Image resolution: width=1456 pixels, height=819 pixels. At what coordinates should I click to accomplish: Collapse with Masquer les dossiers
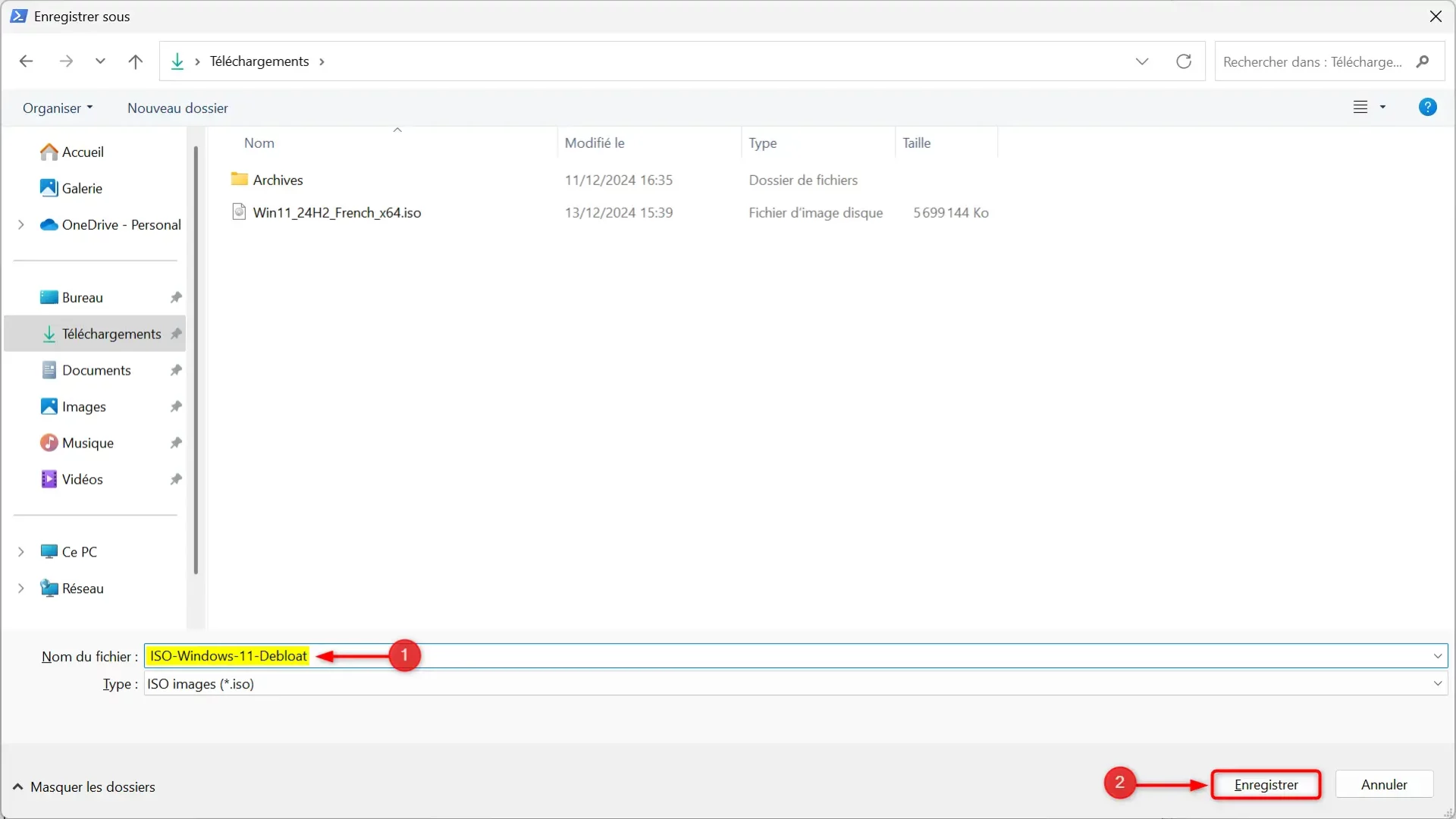pos(84,787)
